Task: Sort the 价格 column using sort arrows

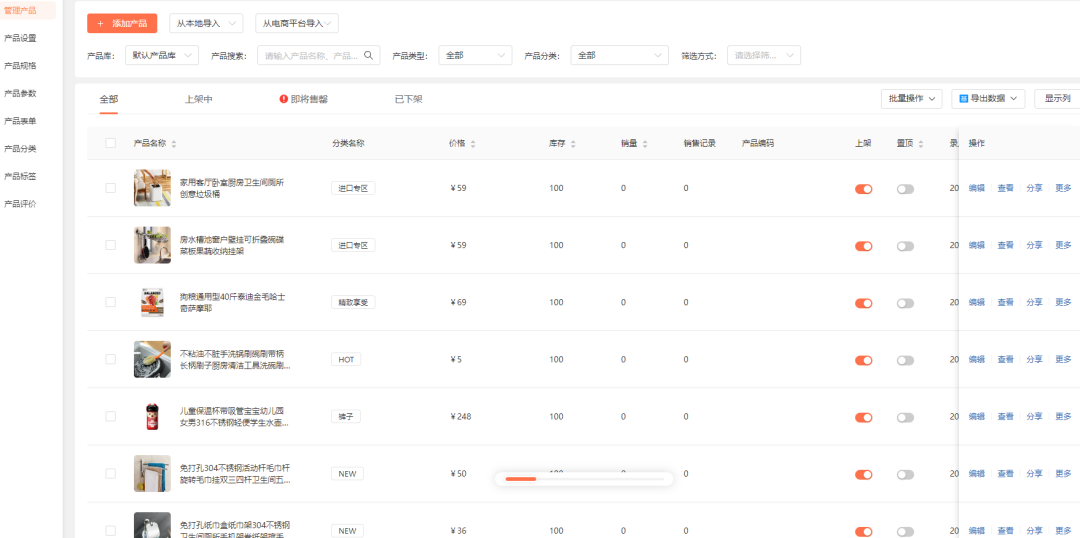Action: pos(473,144)
